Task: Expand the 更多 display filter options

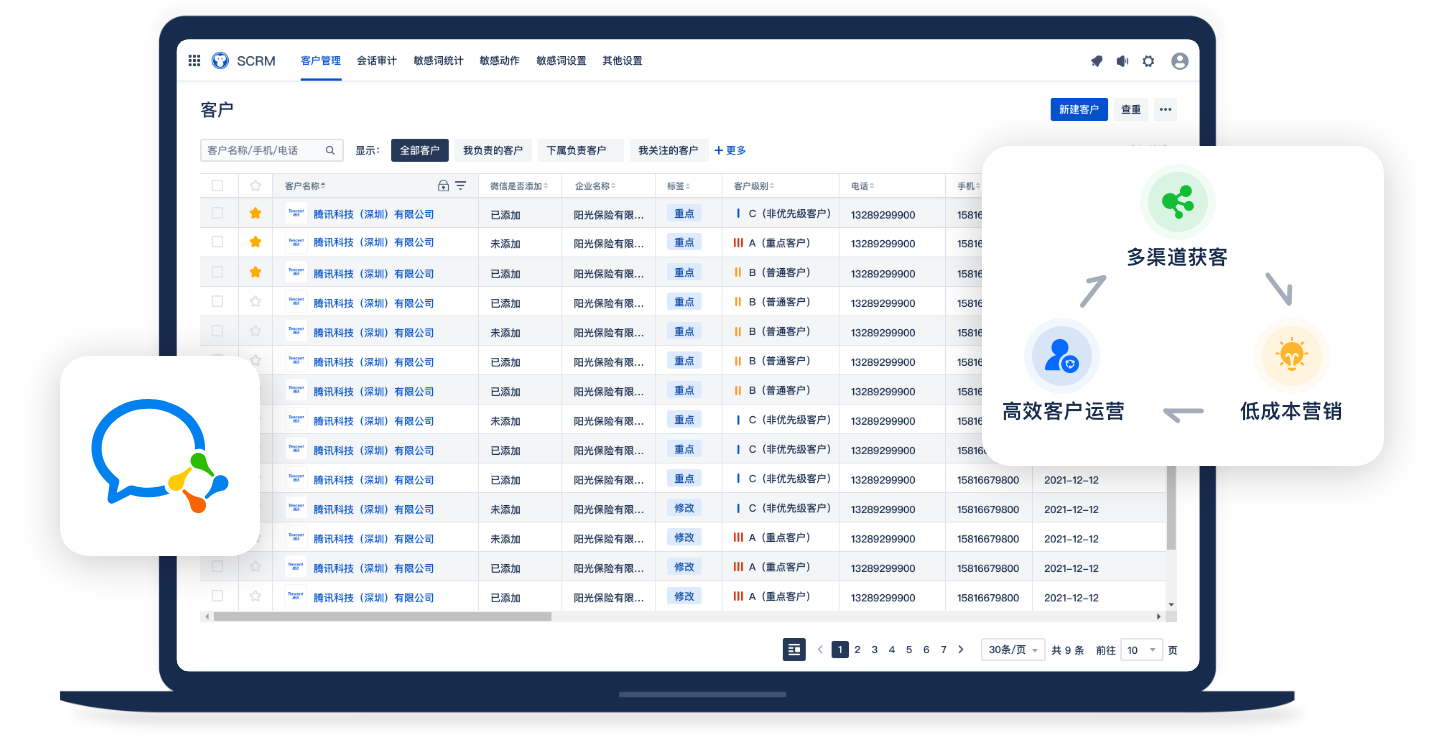Action: (730, 151)
